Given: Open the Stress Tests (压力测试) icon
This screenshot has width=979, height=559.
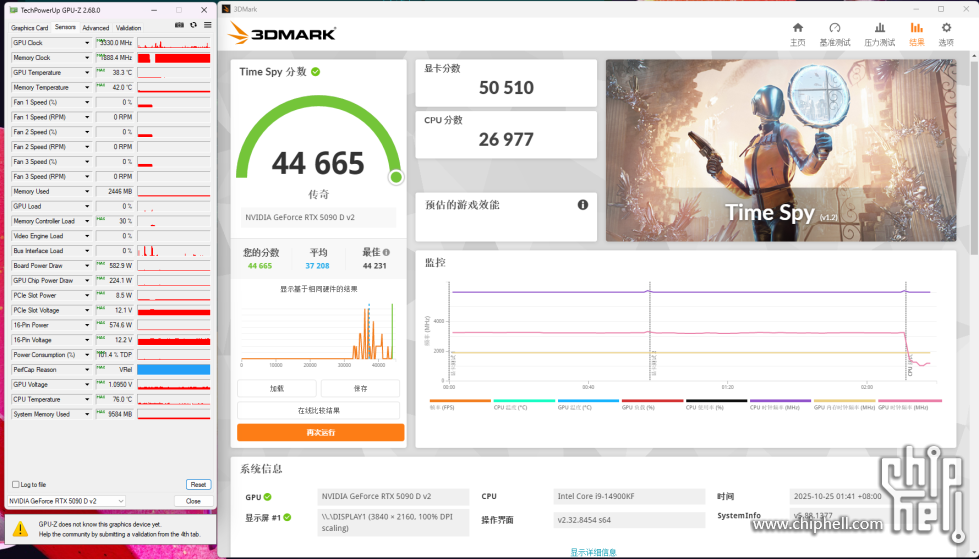Looking at the screenshot, I should click(878, 29).
